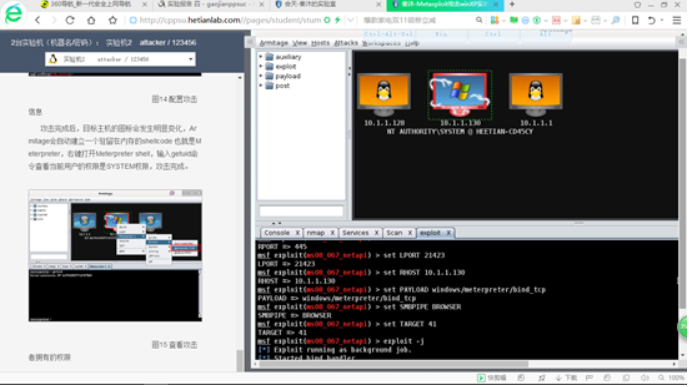Switch to the Services tab
689x387 pixels.
click(x=355, y=233)
